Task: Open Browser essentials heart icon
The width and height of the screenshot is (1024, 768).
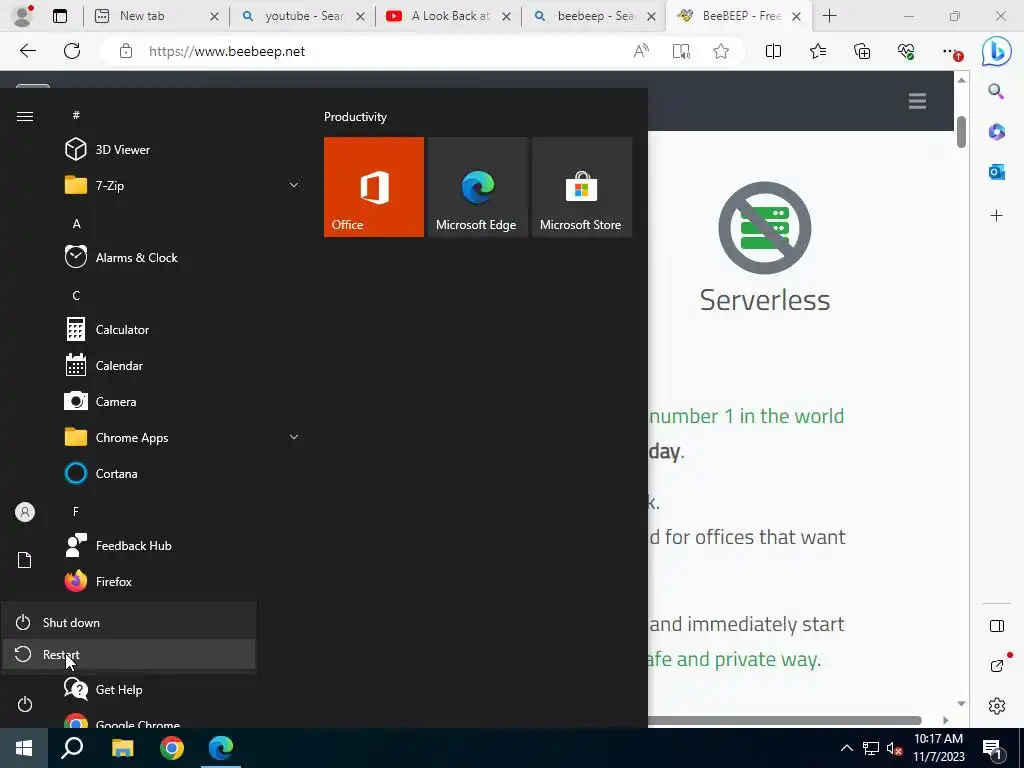Action: coord(906,51)
